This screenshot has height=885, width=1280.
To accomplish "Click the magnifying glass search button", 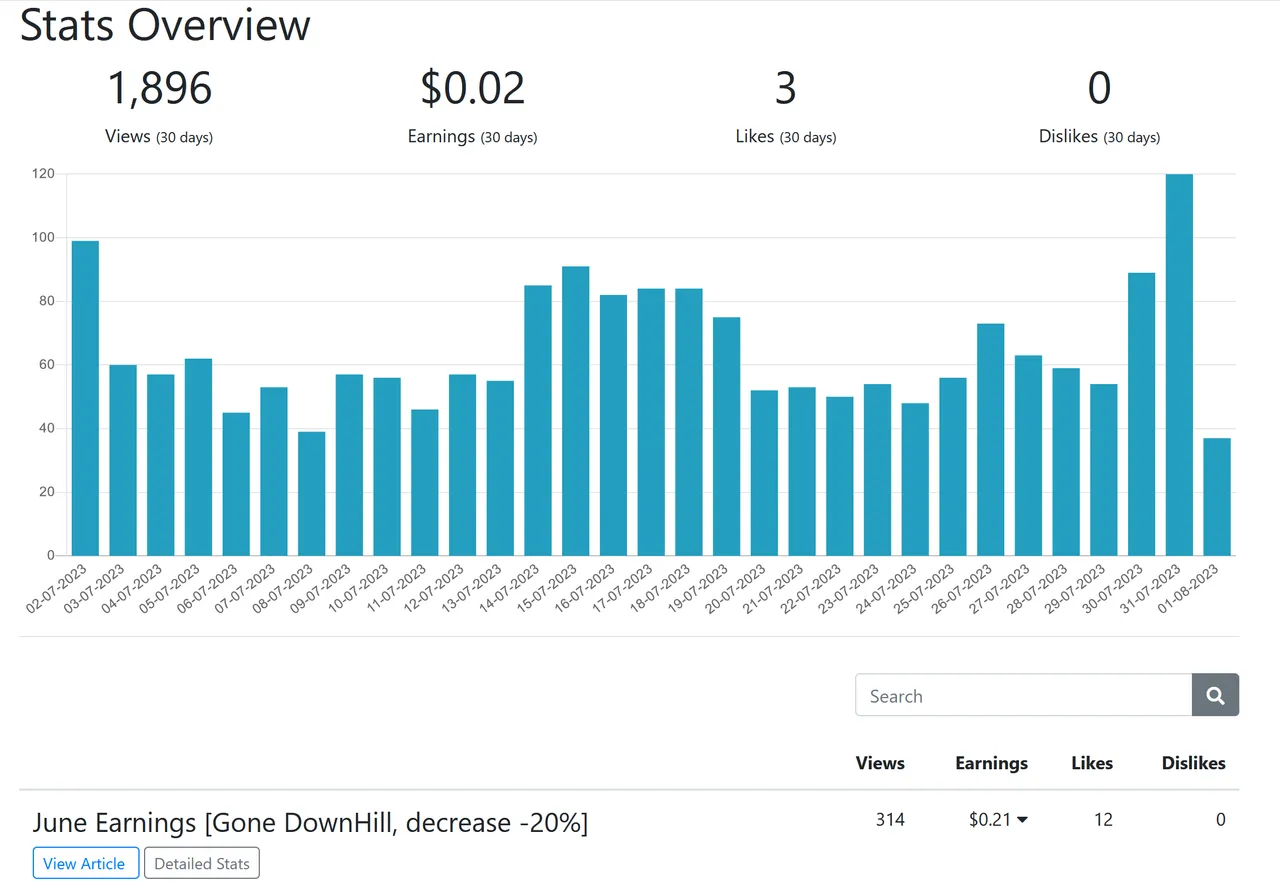I will [1215, 696].
